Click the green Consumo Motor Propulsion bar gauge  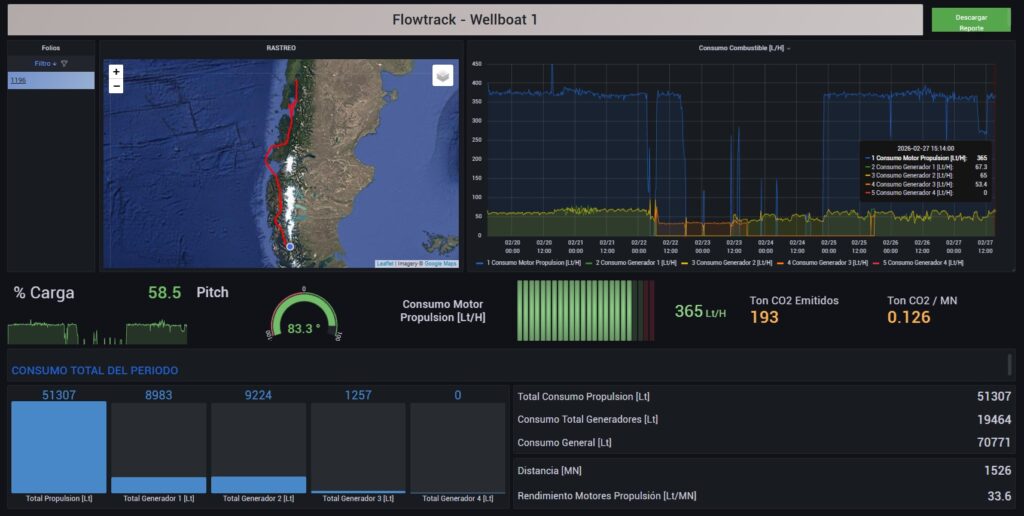tap(585, 311)
